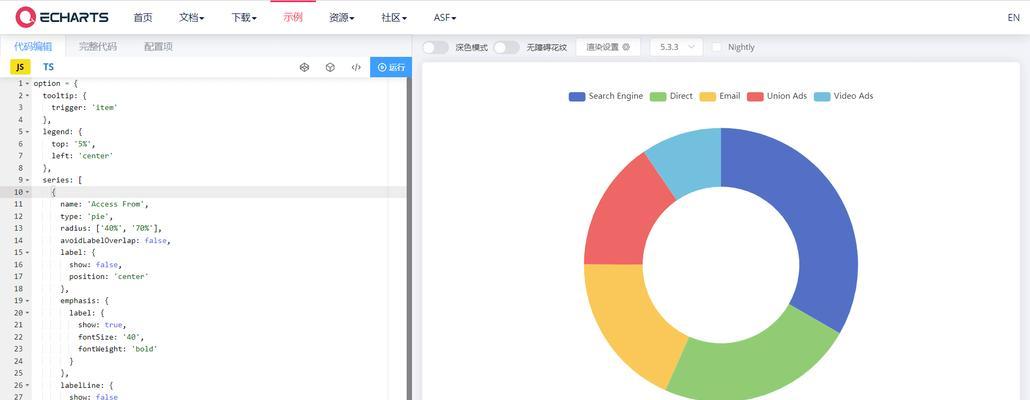Click code line "name: 'Access From',"
This screenshot has width=1030, height=400.
point(104,204)
